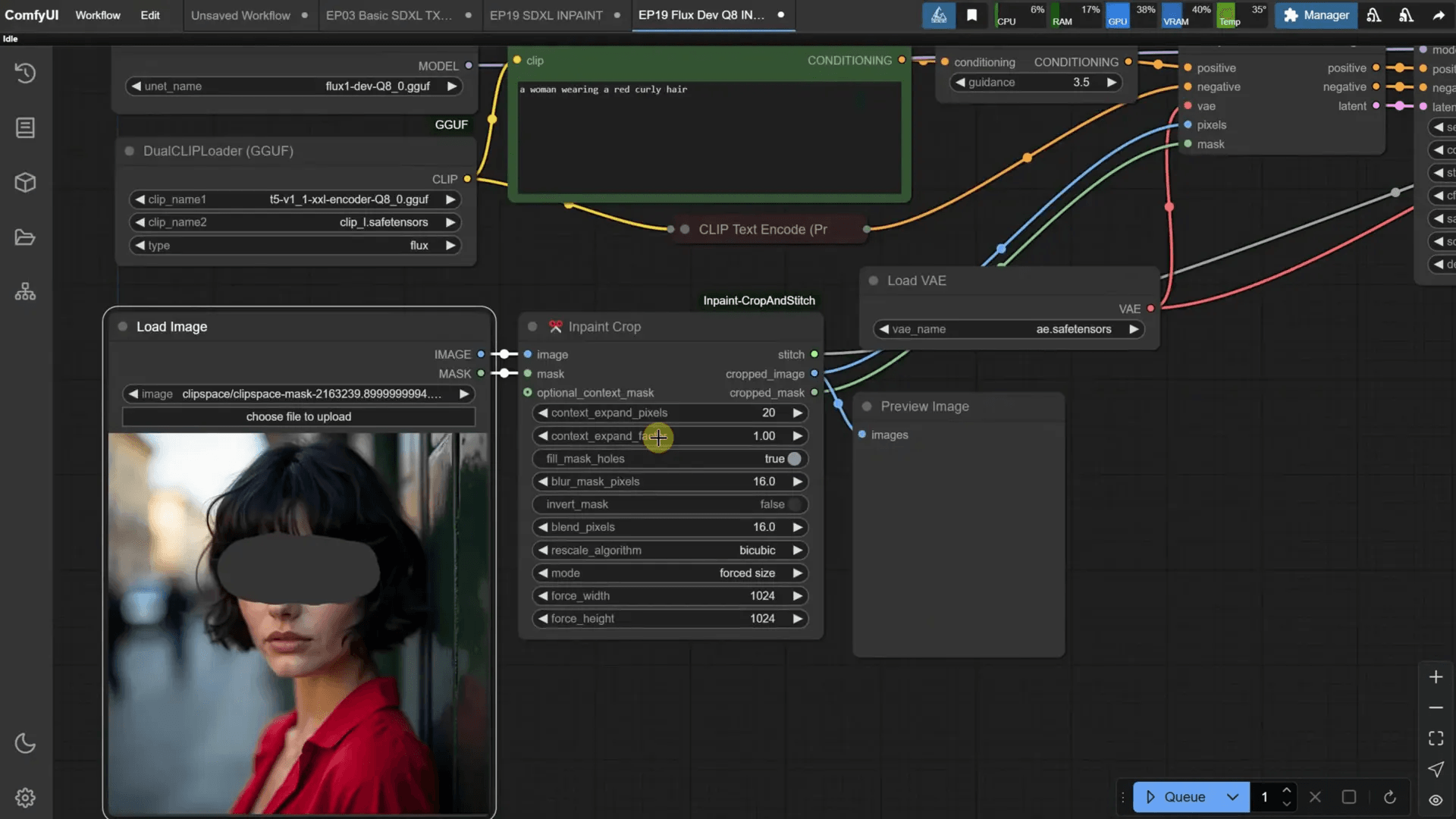
Task: Increase context_expand_pixels with right arrow
Action: pos(798,413)
